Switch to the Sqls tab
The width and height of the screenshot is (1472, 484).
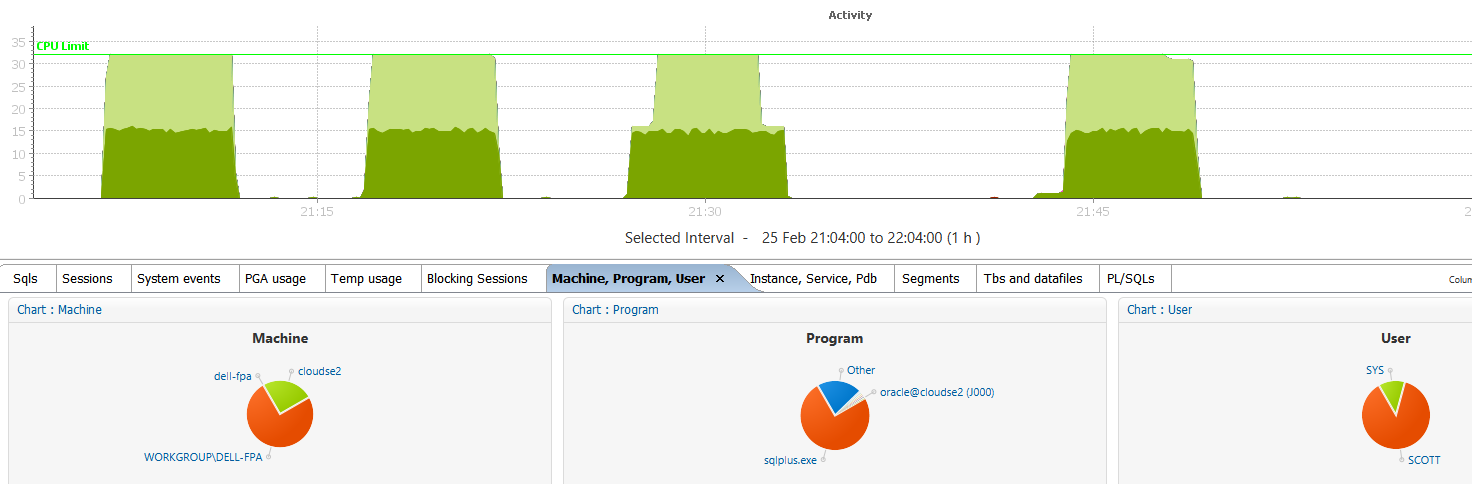[26, 279]
